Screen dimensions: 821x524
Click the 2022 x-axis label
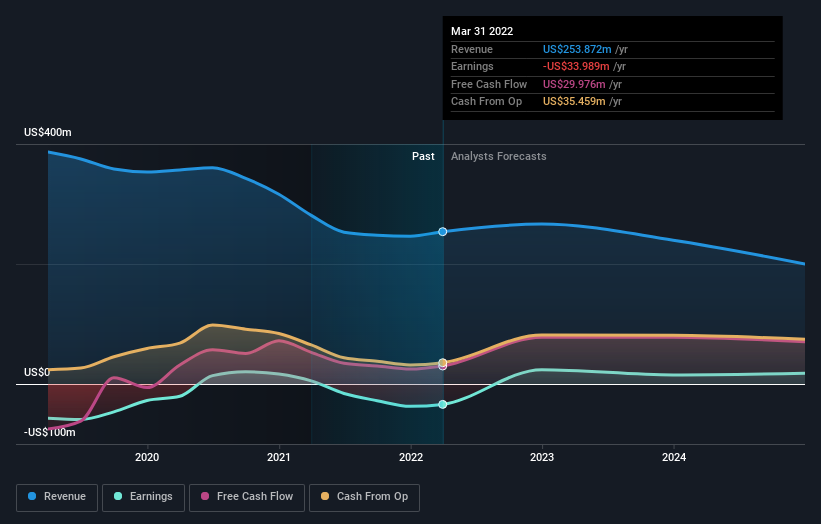pyautogui.click(x=411, y=457)
